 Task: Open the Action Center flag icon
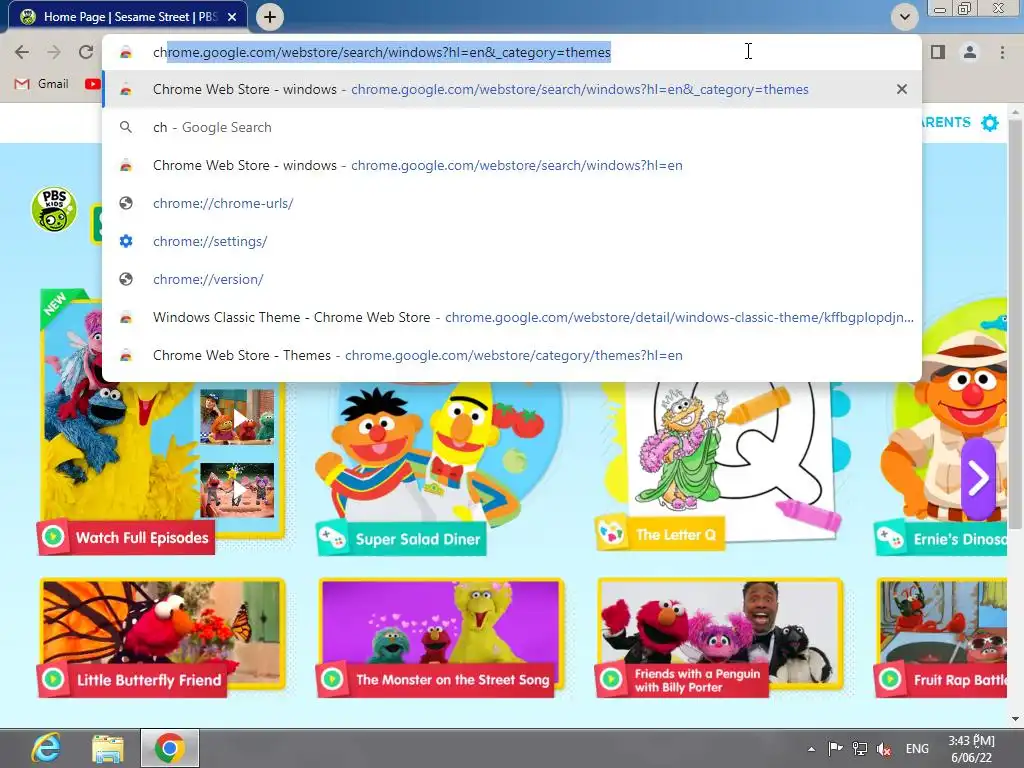pos(835,748)
